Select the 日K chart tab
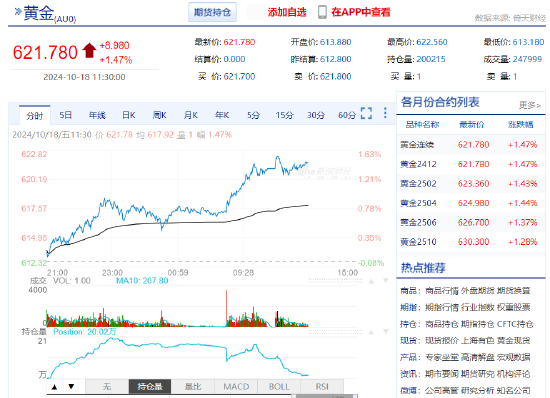 [128, 115]
